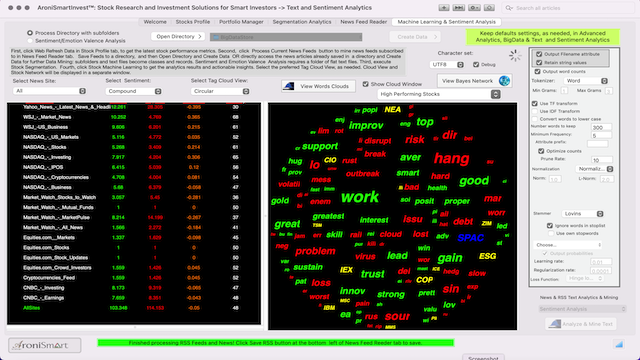640x360 pixels.
Task: Switch to the Portfolio Manager tab
Action: pos(241,22)
